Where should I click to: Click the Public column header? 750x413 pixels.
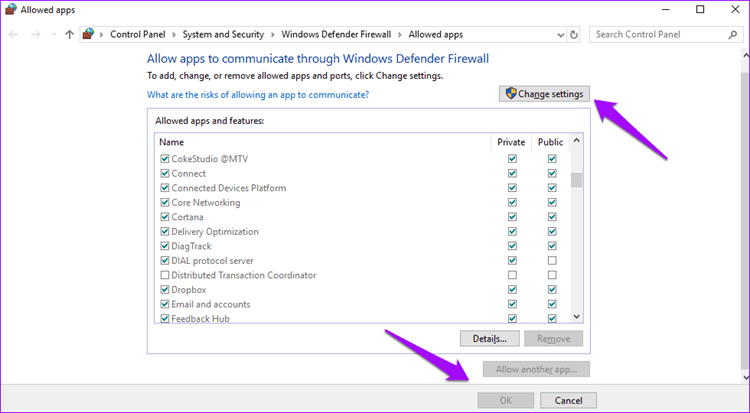click(x=551, y=142)
